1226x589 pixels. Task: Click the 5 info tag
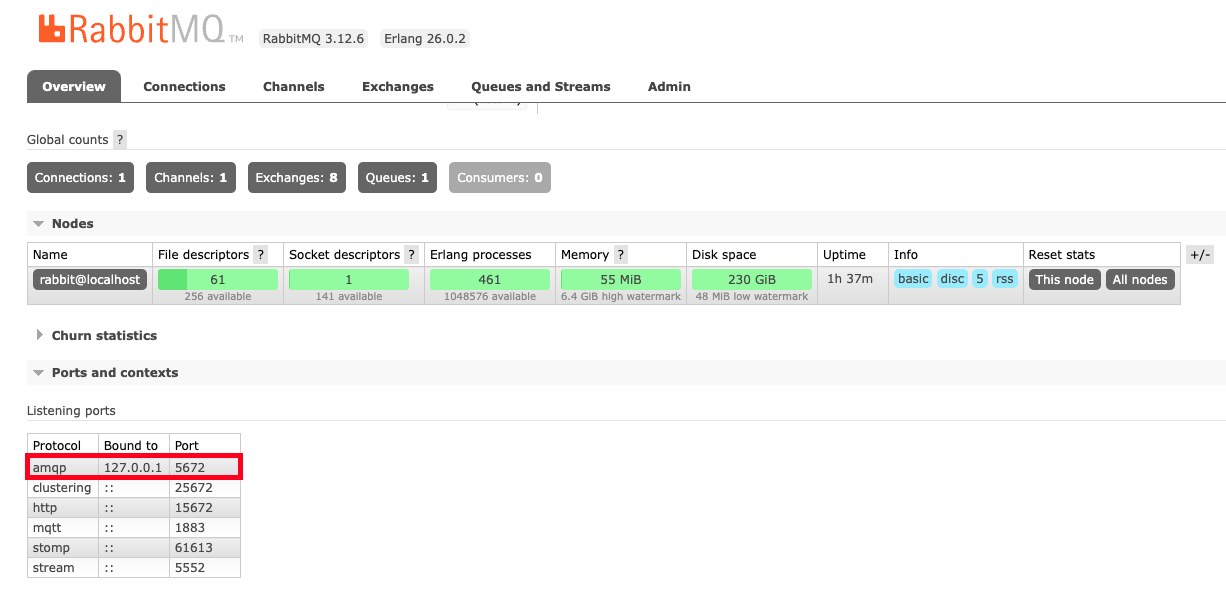[980, 279]
